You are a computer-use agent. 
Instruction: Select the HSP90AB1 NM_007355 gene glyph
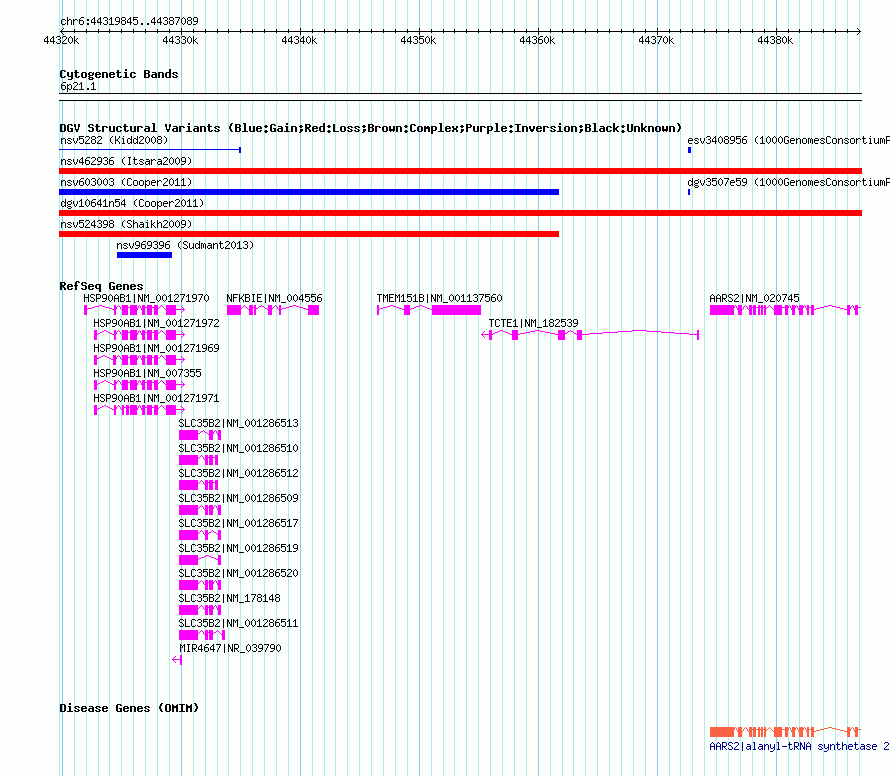[x=140, y=385]
